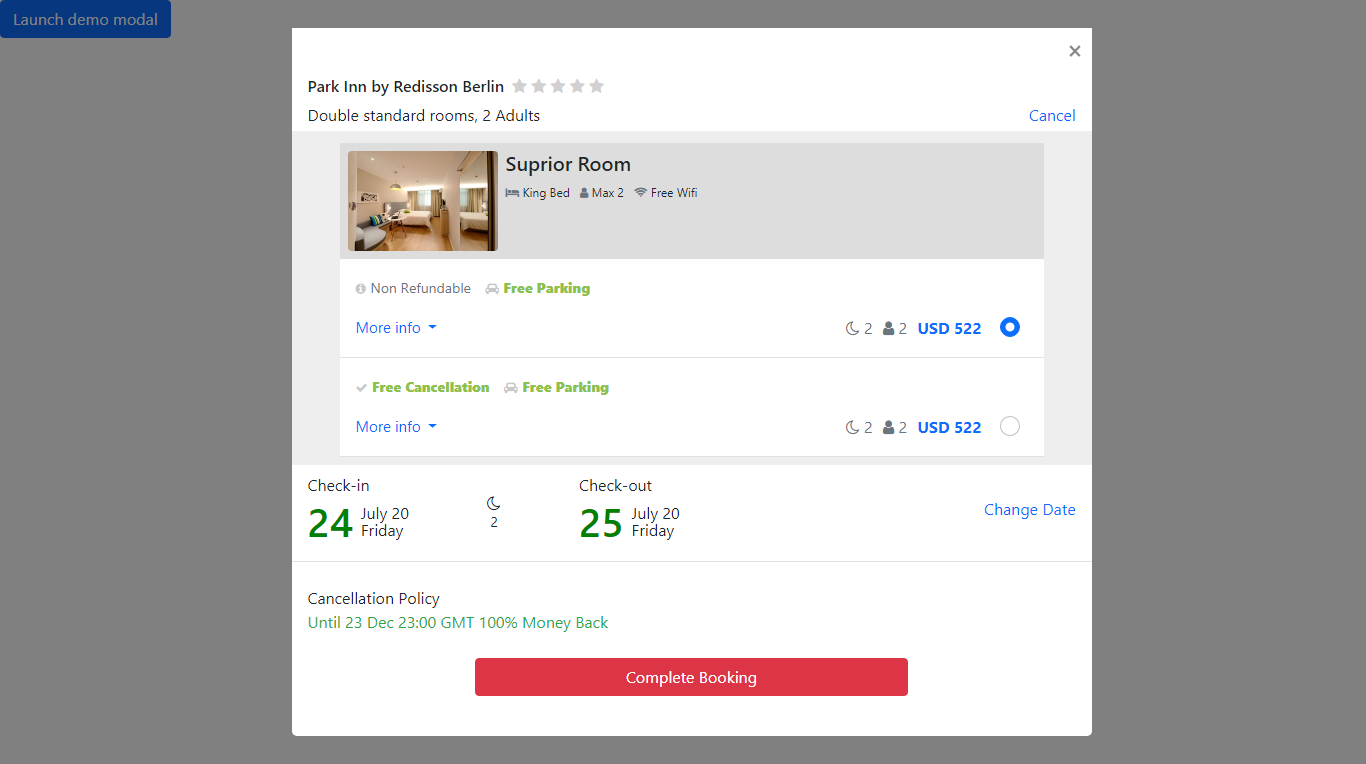Click the moon nights icon beside USD 522

coord(852,327)
